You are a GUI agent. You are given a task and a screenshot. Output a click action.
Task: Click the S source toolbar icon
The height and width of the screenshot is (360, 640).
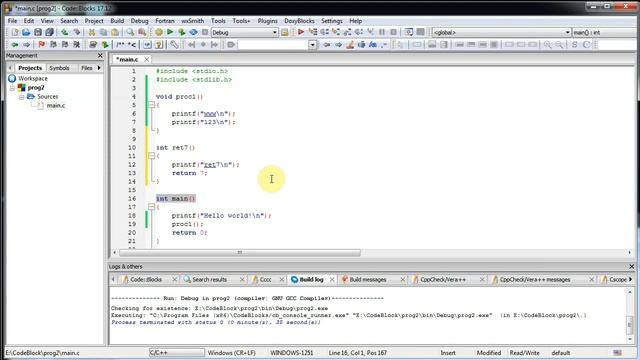575,44
